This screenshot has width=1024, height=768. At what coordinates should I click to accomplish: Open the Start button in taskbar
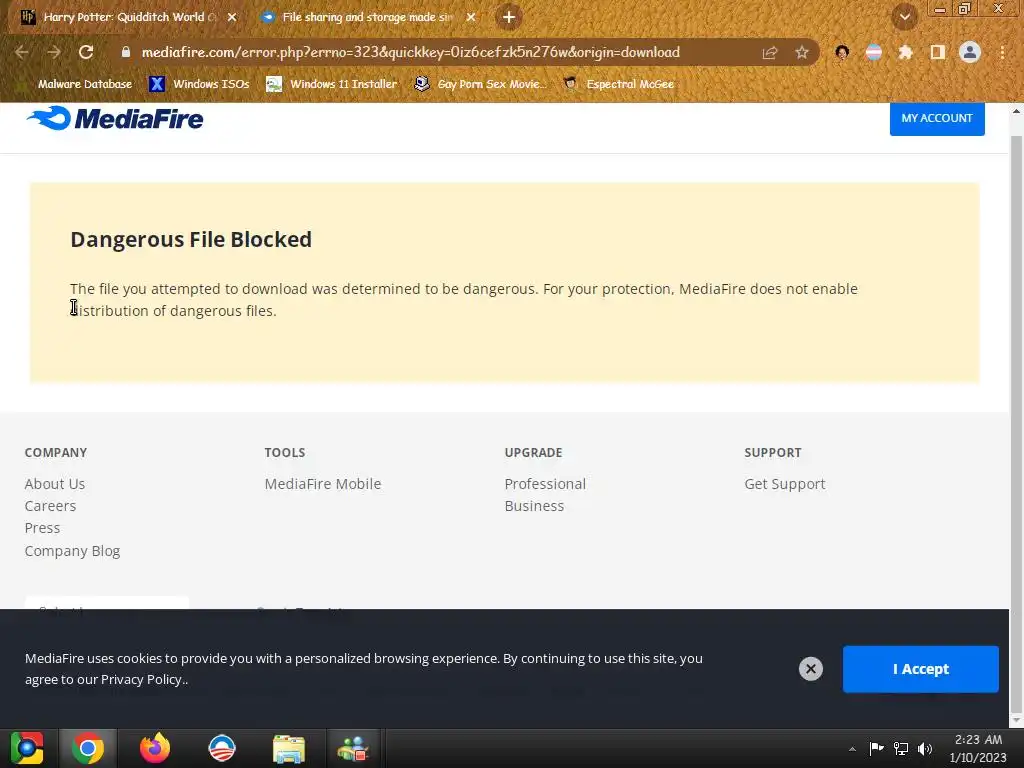point(27,748)
